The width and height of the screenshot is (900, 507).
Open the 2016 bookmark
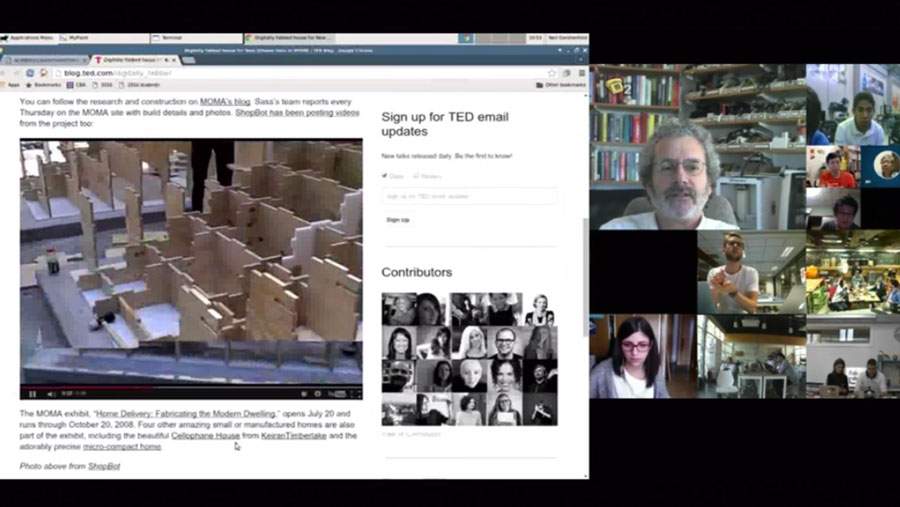coord(102,85)
